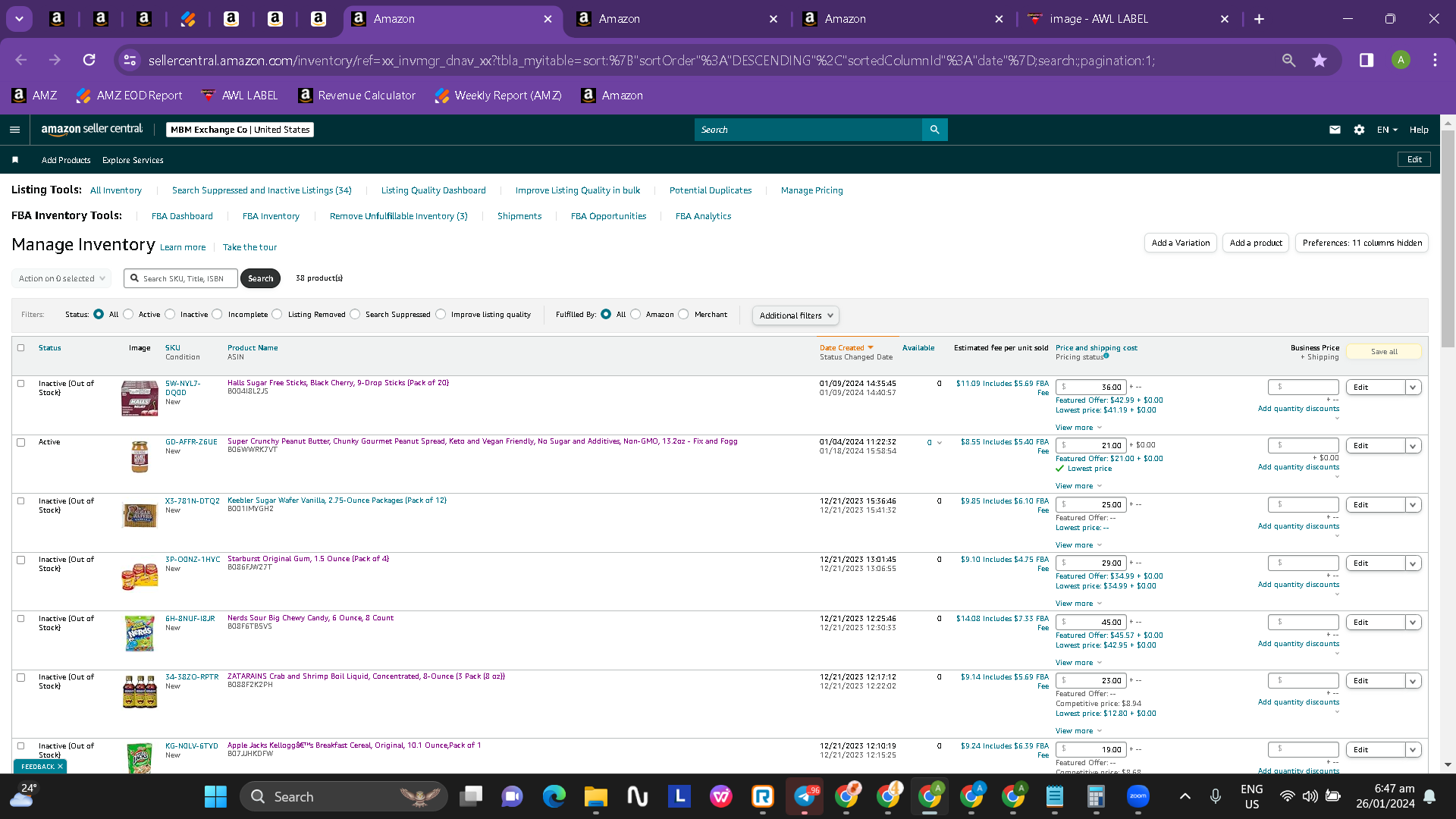Select the Active status filter
The height and width of the screenshot is (819, 1456).
tap(128, 315)
